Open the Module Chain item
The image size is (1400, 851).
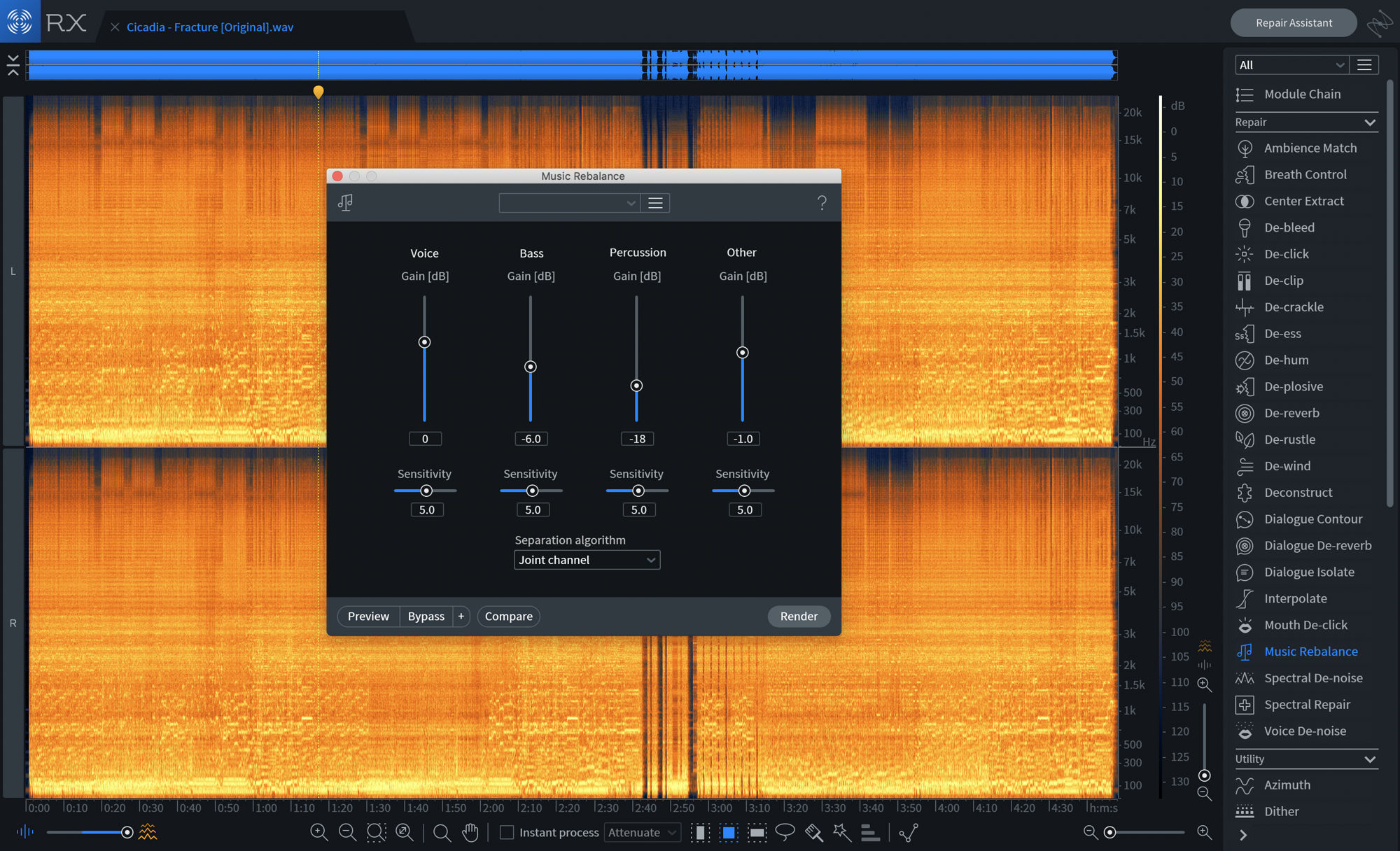click(x=1301, y=94)
